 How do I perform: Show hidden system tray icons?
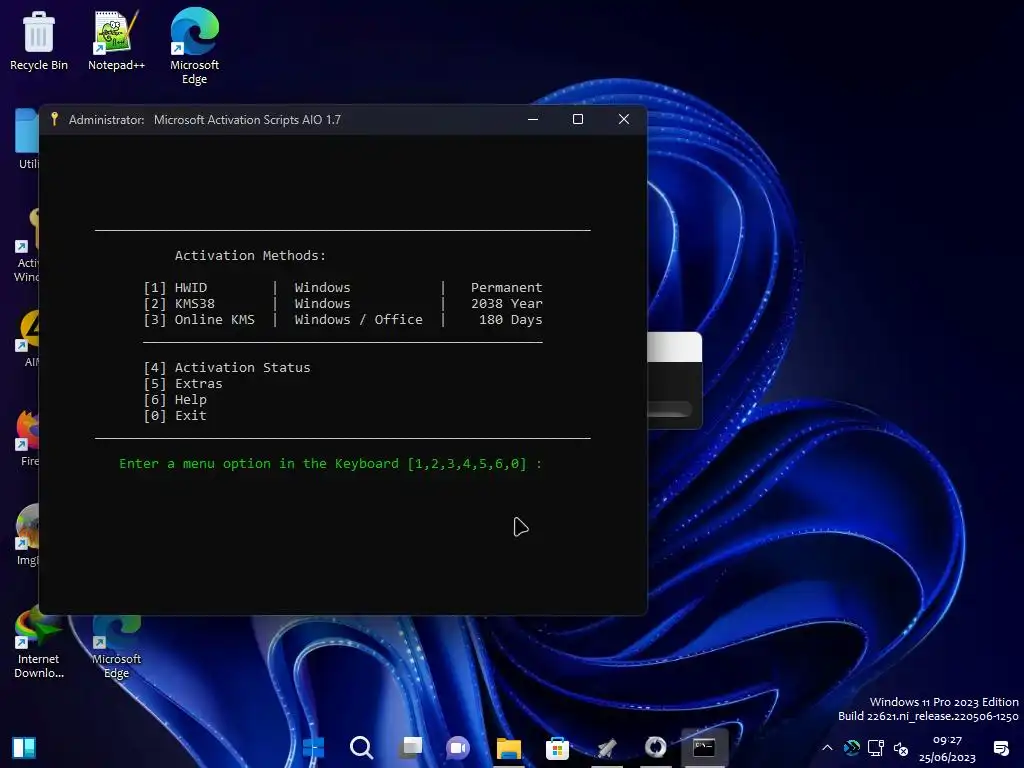(827, 748)
